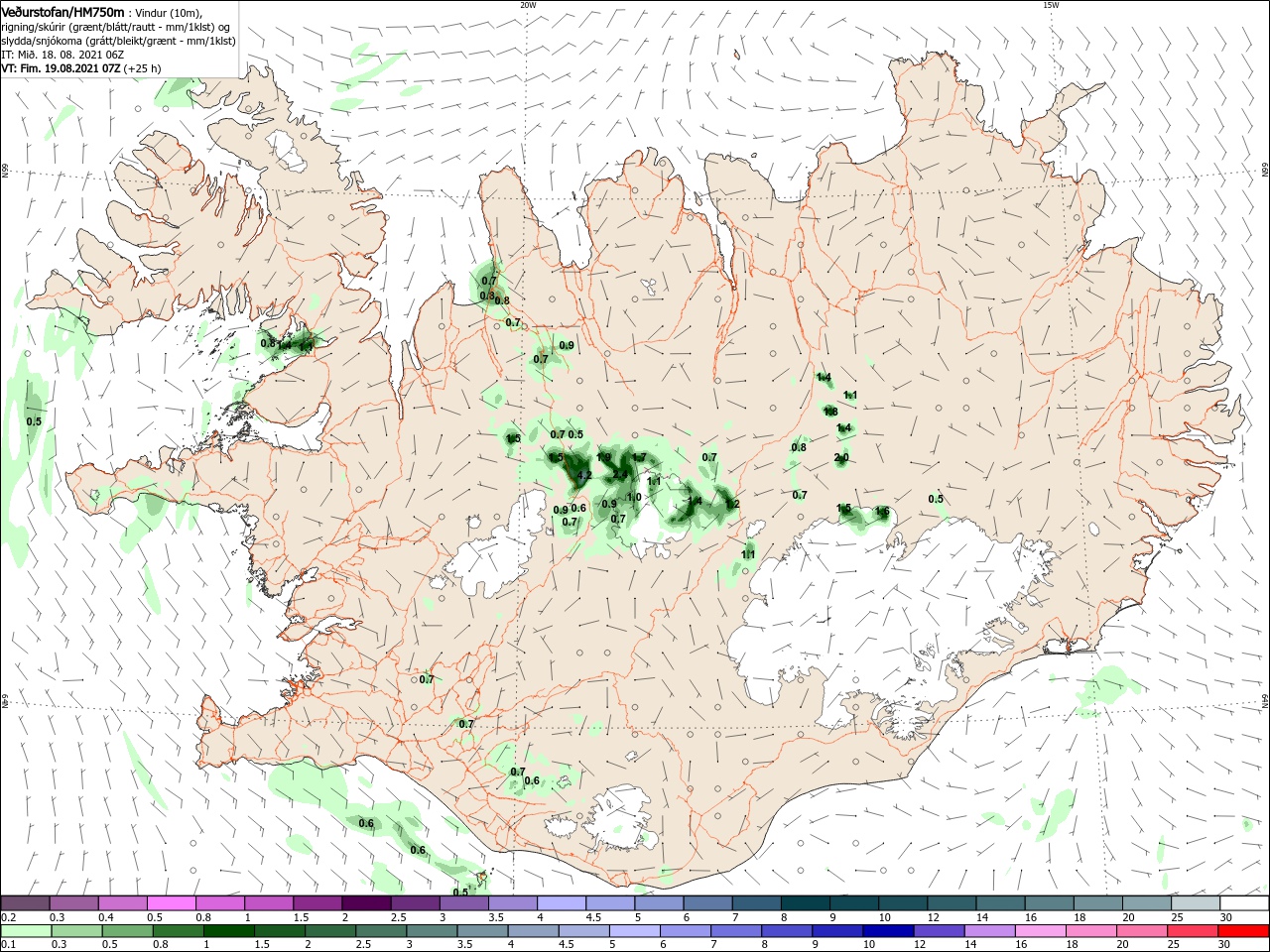1270x952 pixels.
Task: Pick the dark green 1.5 rain legend swatch
Action: (279, 930)
